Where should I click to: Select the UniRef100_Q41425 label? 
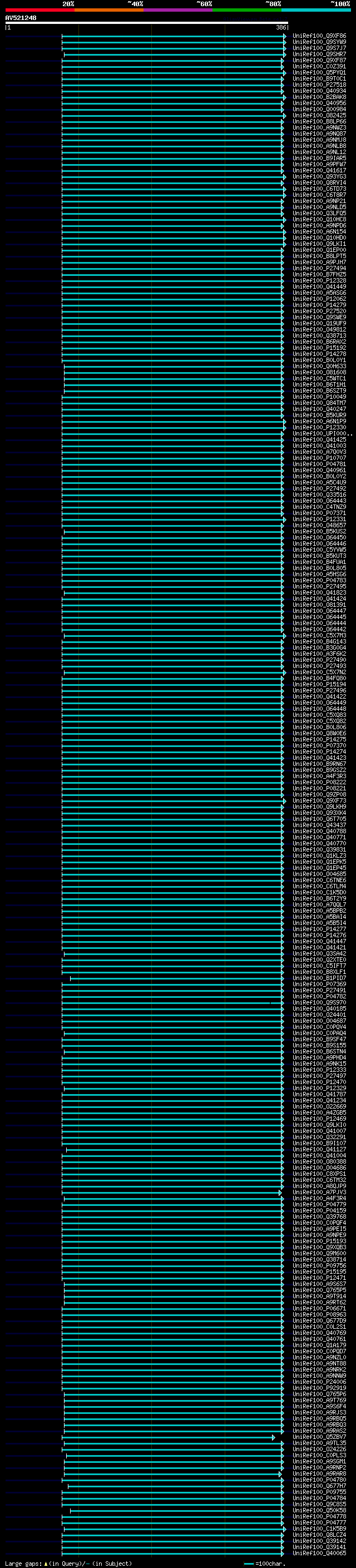[x=319, y=439]
